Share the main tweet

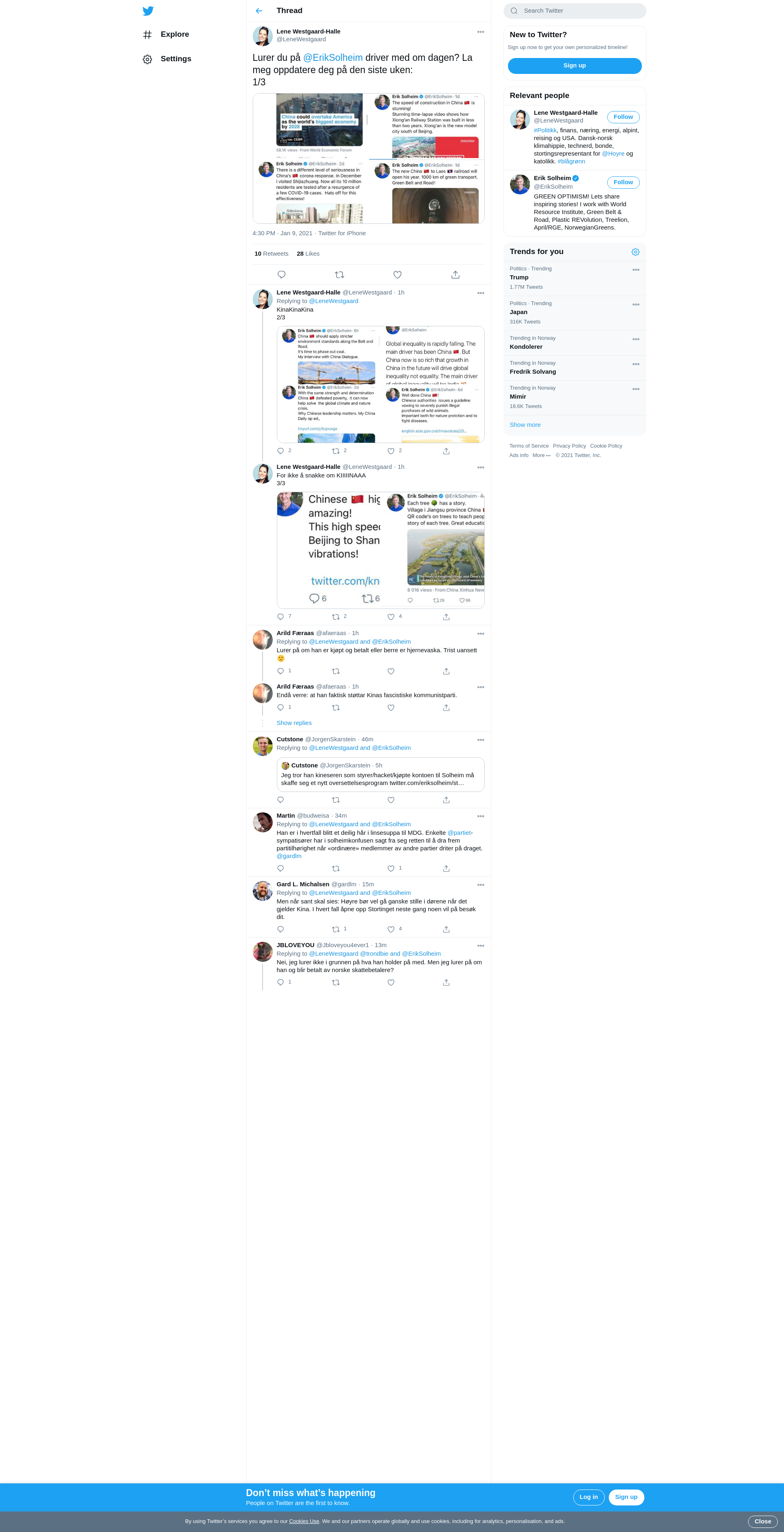point(455,275)
